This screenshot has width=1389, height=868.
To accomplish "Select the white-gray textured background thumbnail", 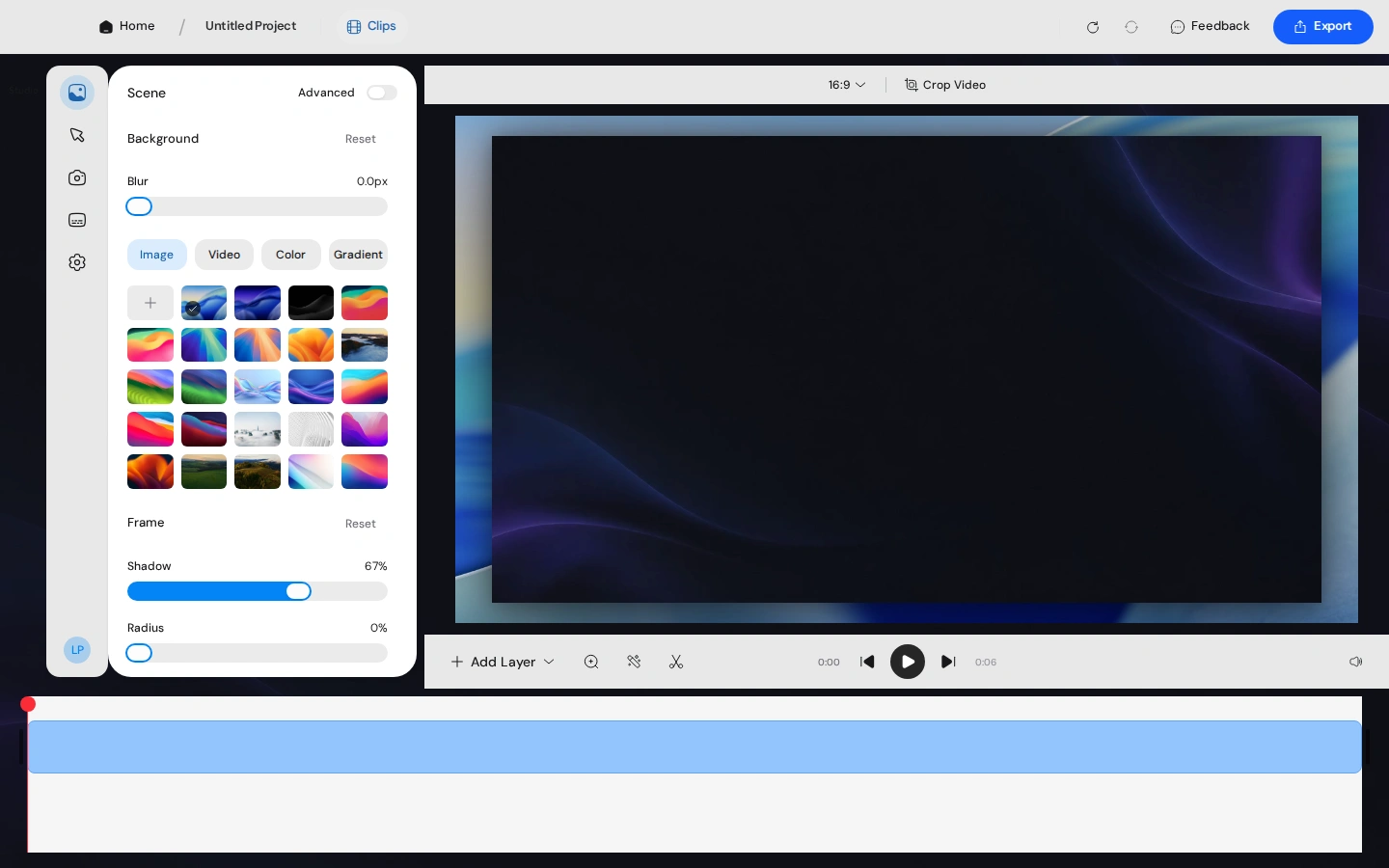I will [311, 429].
